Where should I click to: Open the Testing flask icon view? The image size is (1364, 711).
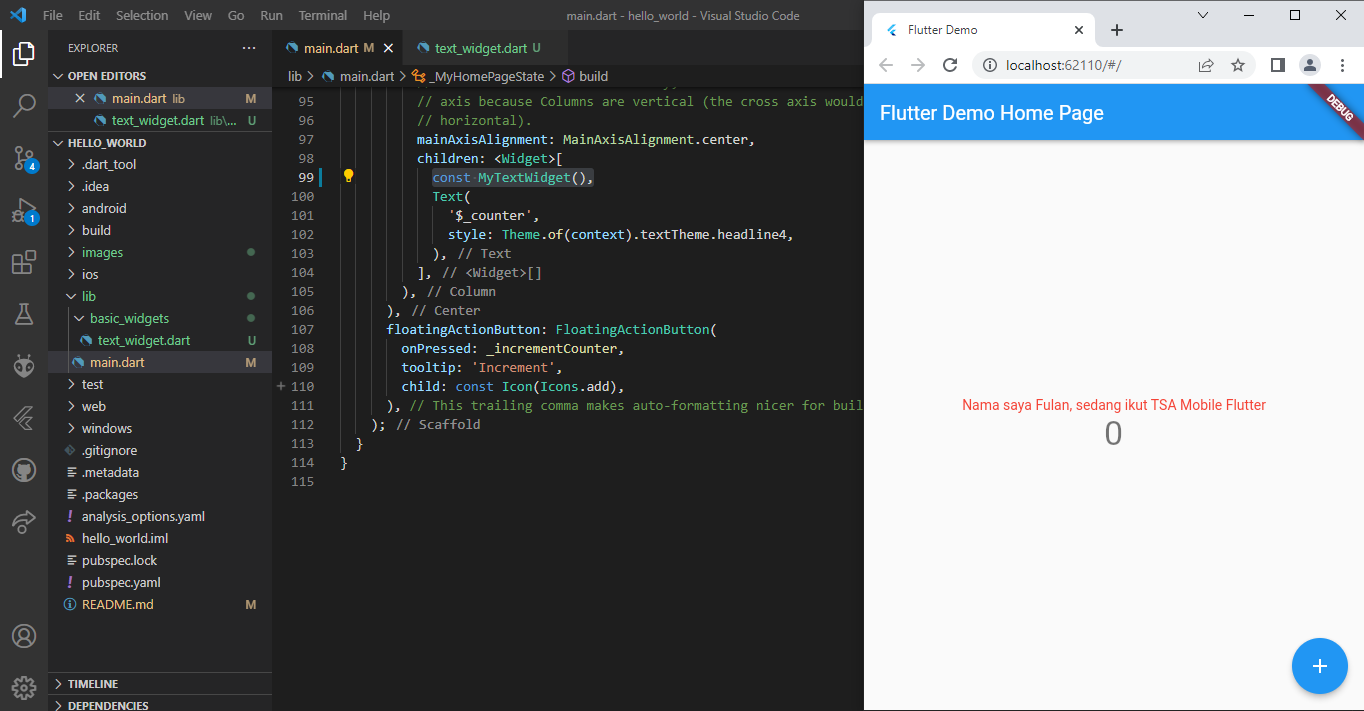pos(24,315)
